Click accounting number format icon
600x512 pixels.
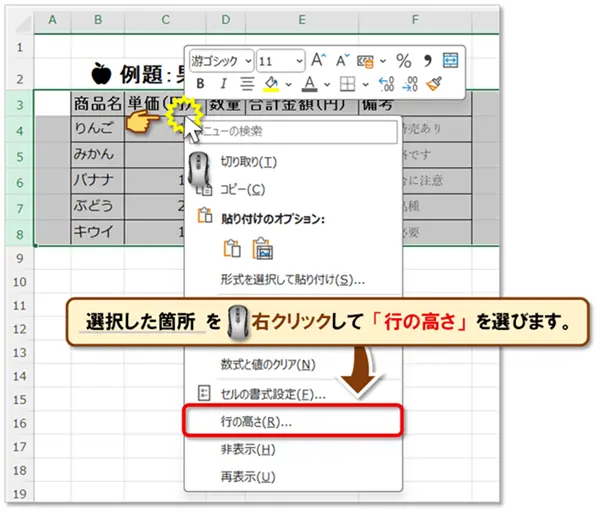click(365, 61)
